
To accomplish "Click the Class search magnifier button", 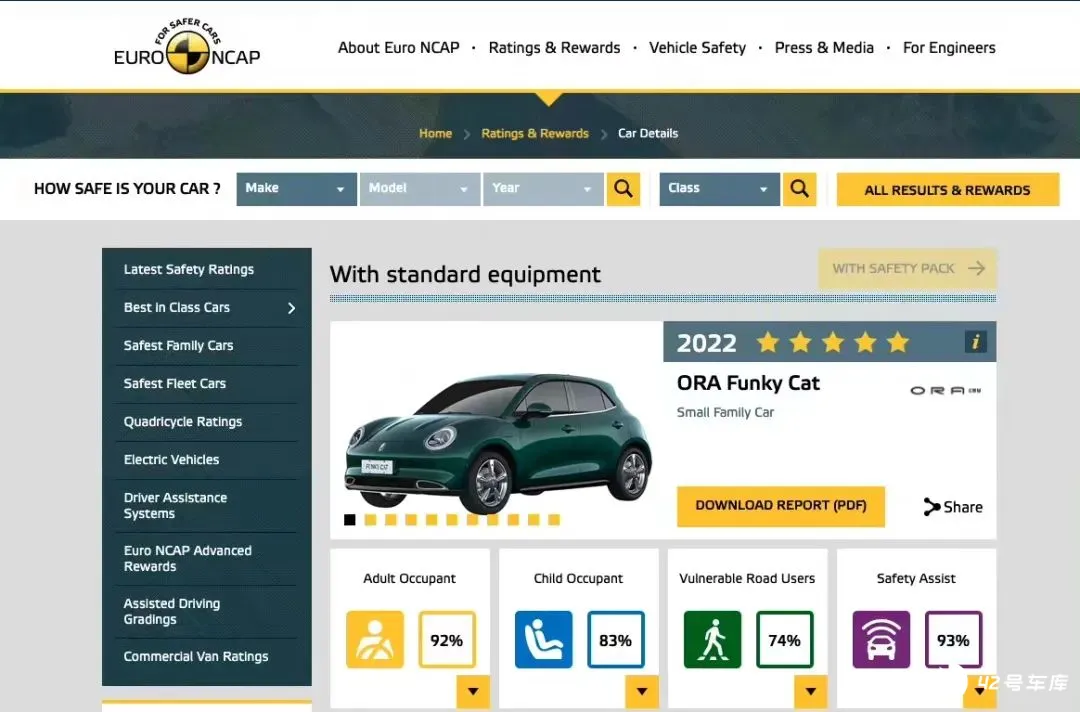I will pyautogui.click(x=799, y=189).
